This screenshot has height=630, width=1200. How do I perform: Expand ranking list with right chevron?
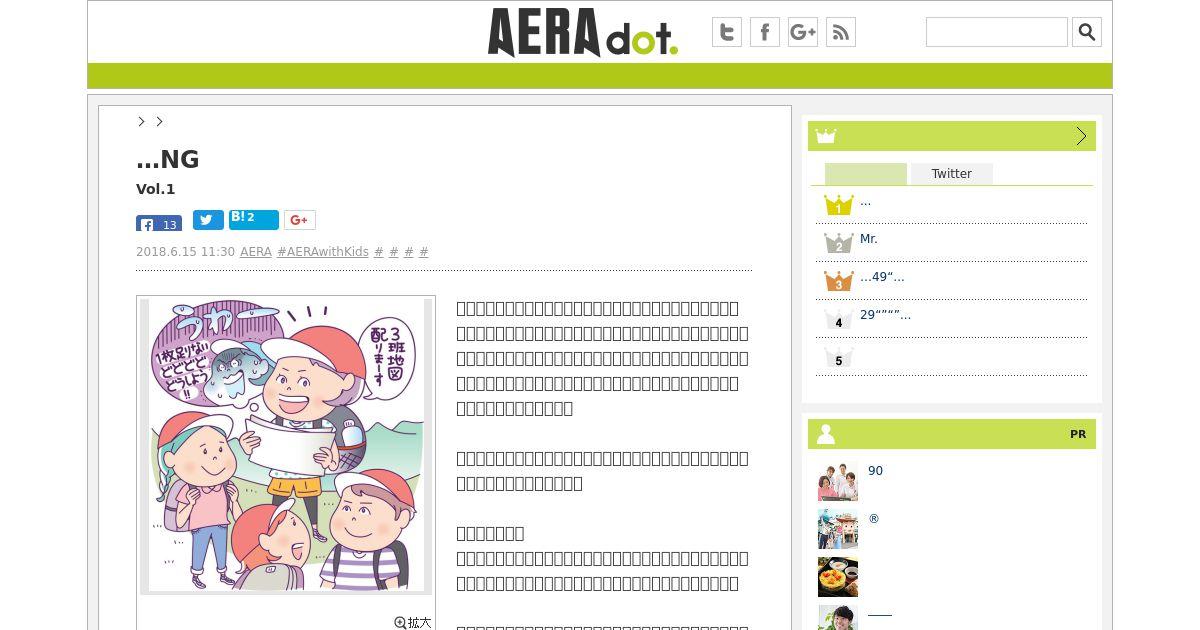[x=1081, y=136]
